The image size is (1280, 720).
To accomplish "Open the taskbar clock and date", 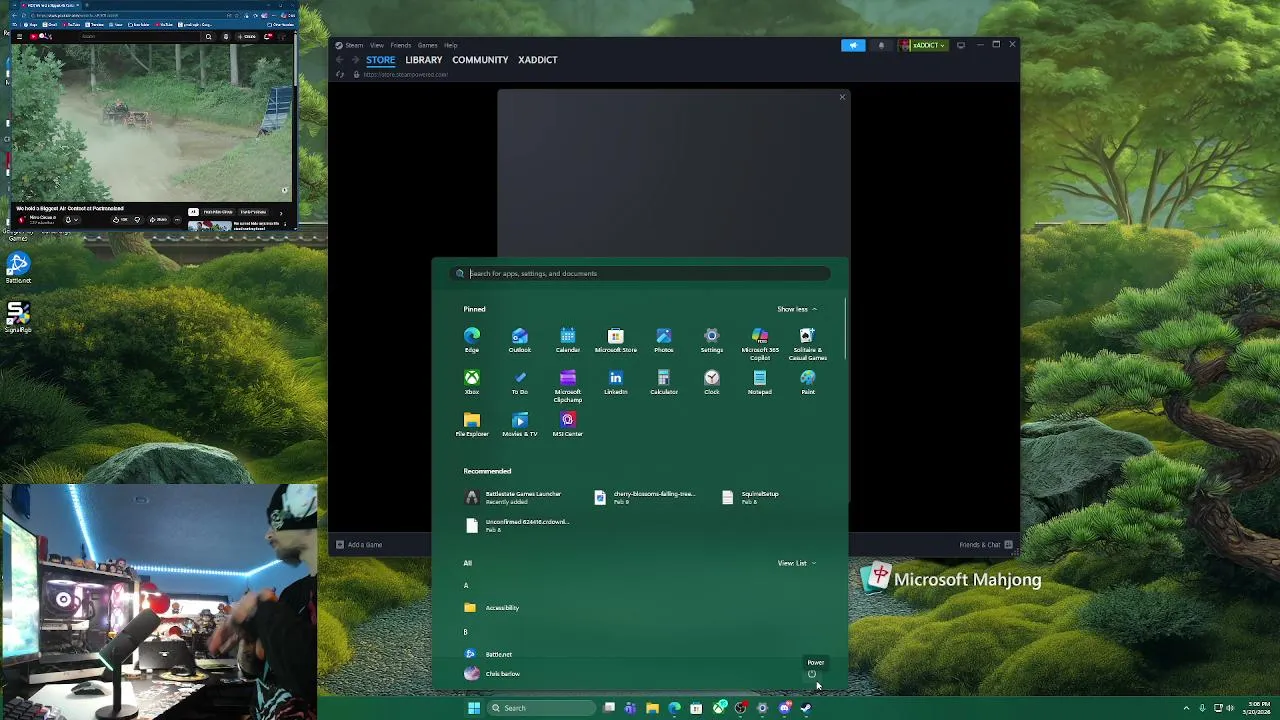I will (1258, 708).
